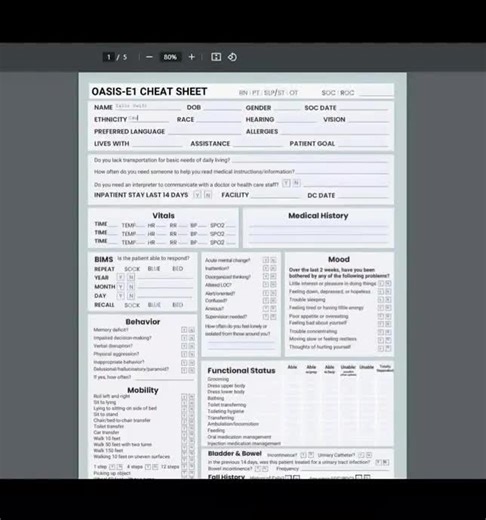Image resolution: width=486 pixels, height=520 pixels.
Task: Click the GENDER blank field
Action: 286,107
